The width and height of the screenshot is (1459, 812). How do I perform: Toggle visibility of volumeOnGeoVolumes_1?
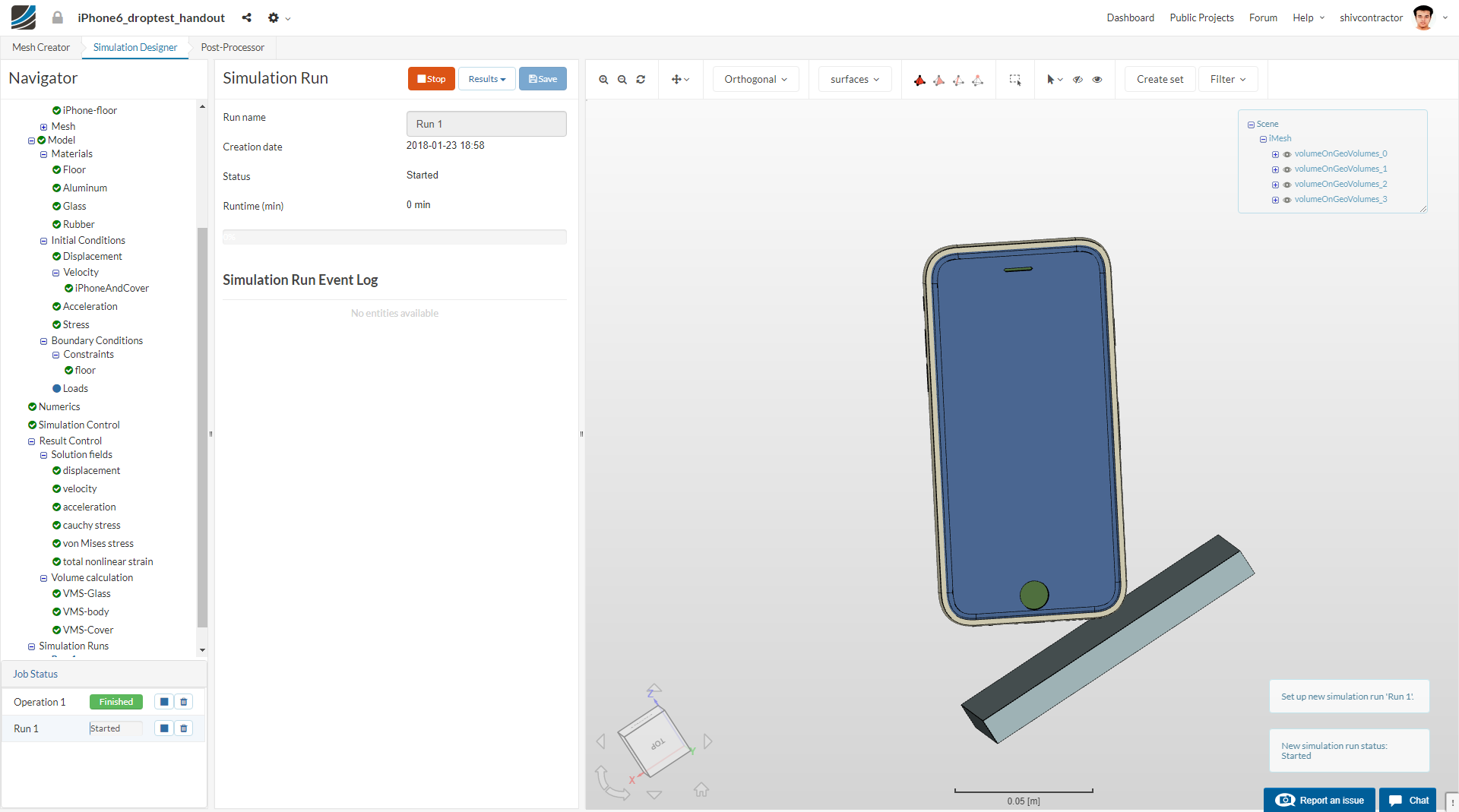1287,169
